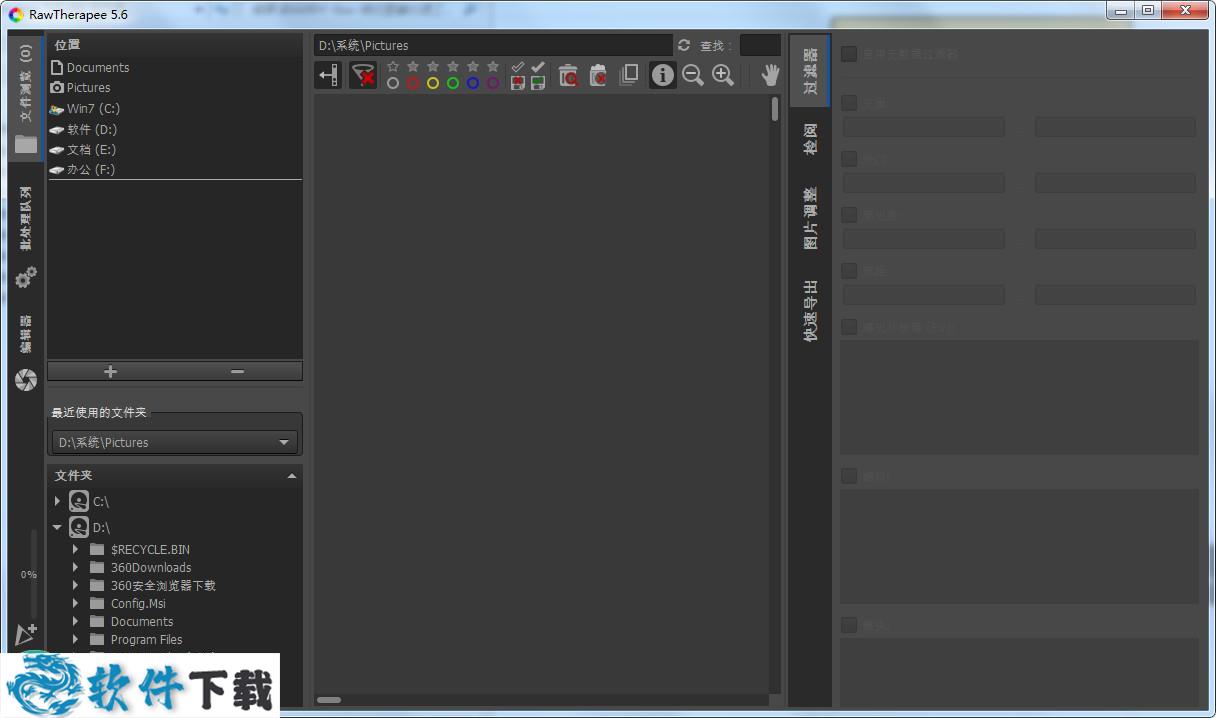1216x718 pixels.
Task: Click the zoom out magnifier icon
Action: click(x=692, y=75)
